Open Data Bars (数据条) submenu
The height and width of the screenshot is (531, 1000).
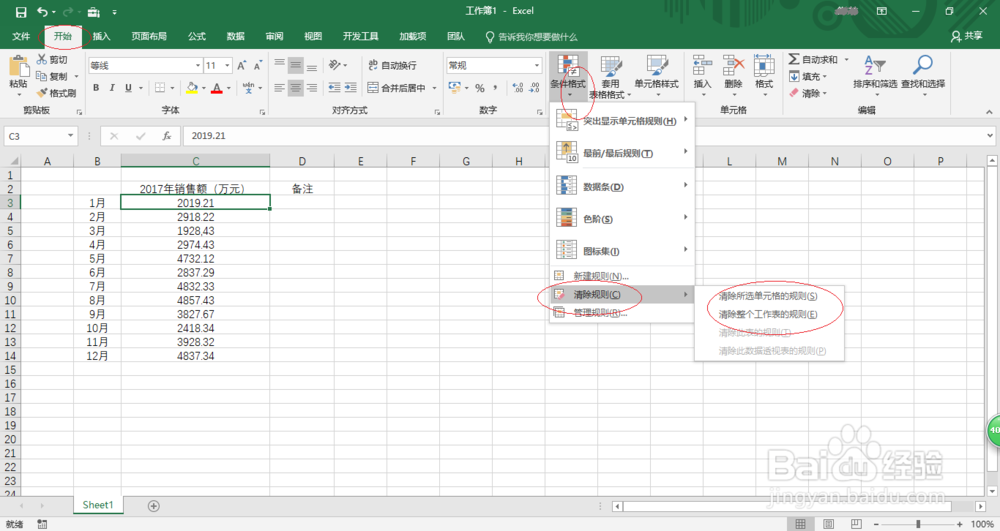[x=622, y=187]
